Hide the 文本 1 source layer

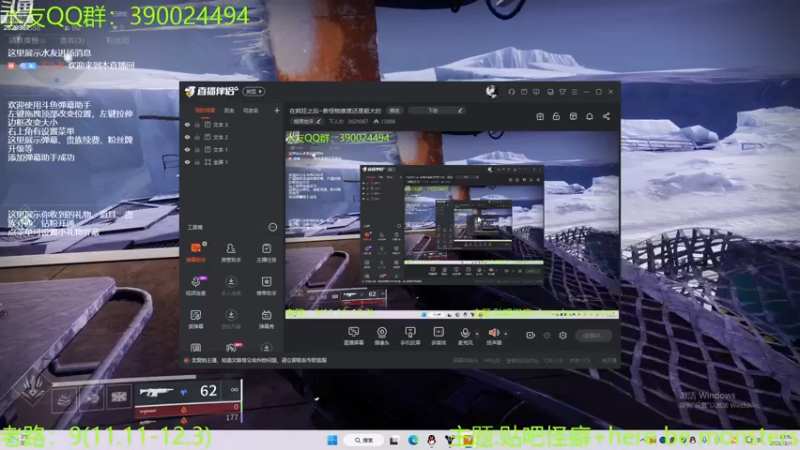[187, 149]
